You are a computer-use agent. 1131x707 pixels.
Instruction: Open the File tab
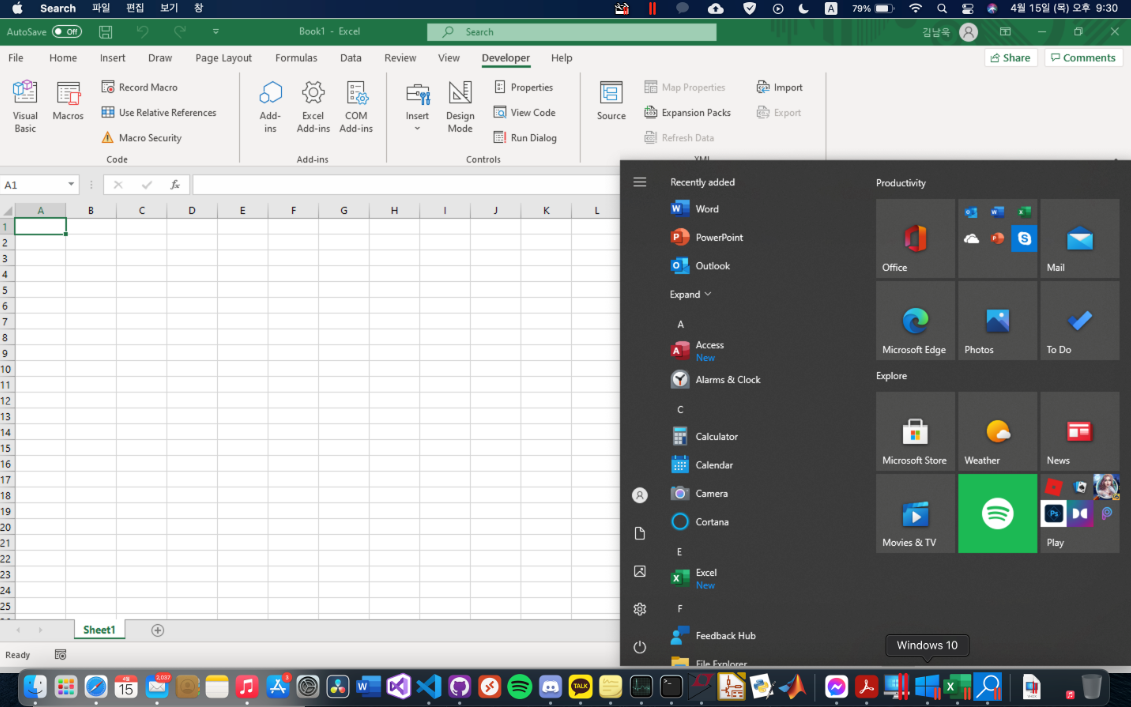16,58
